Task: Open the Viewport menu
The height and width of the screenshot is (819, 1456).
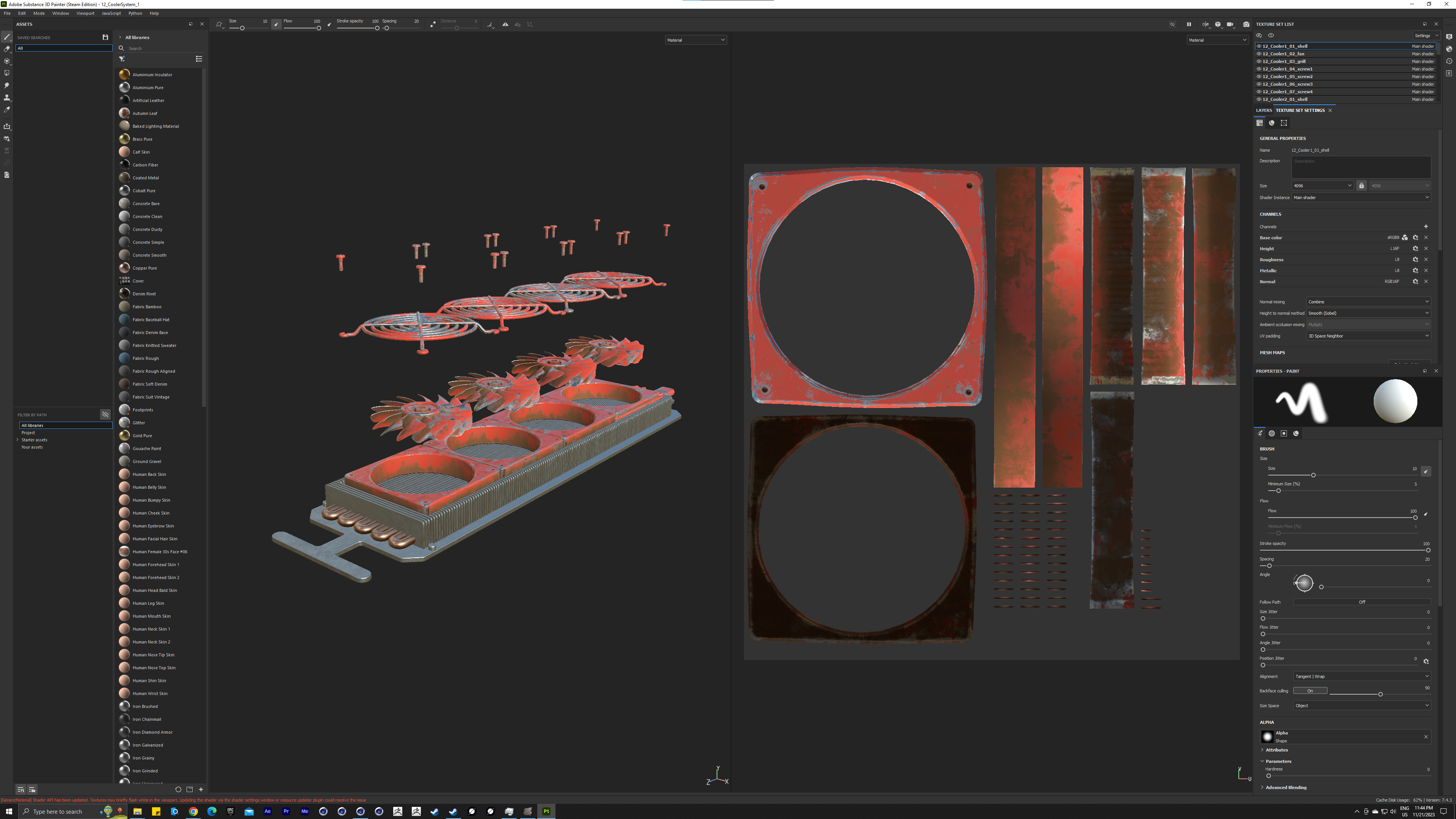Action: (x=85, y=13)
